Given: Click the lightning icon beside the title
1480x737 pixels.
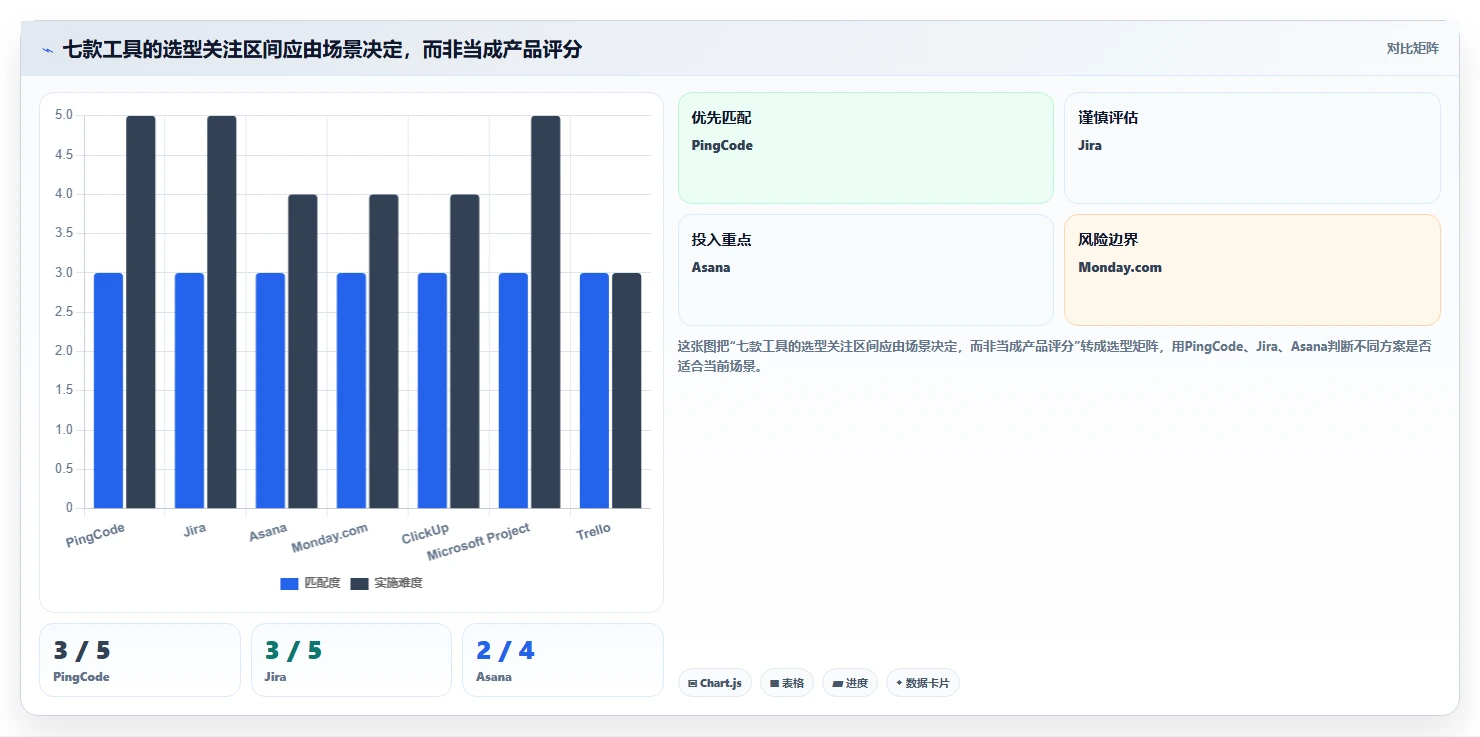Looking at the screenshot, I should tap(48, 50).
